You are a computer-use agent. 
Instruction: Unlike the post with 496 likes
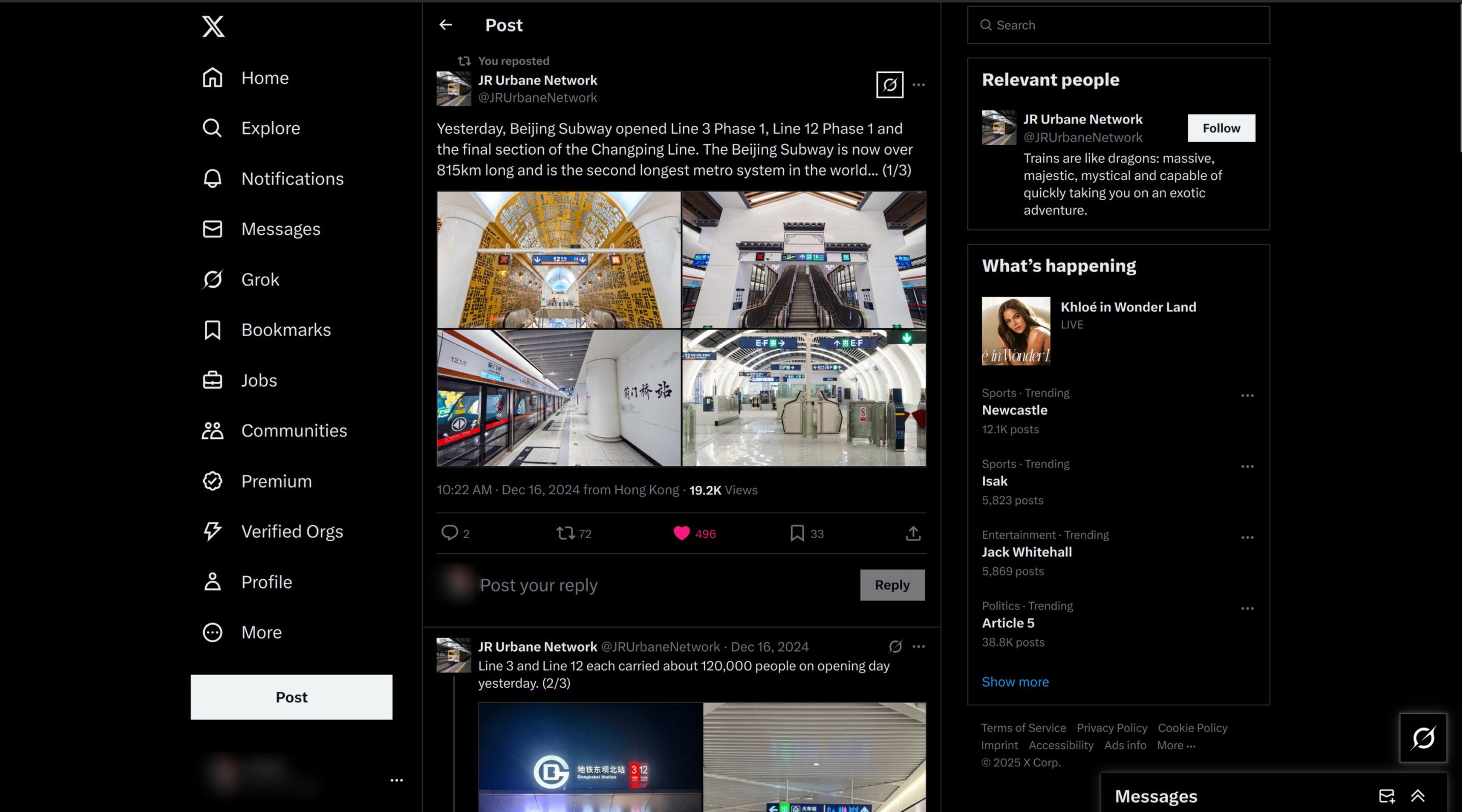click(682, 533)
